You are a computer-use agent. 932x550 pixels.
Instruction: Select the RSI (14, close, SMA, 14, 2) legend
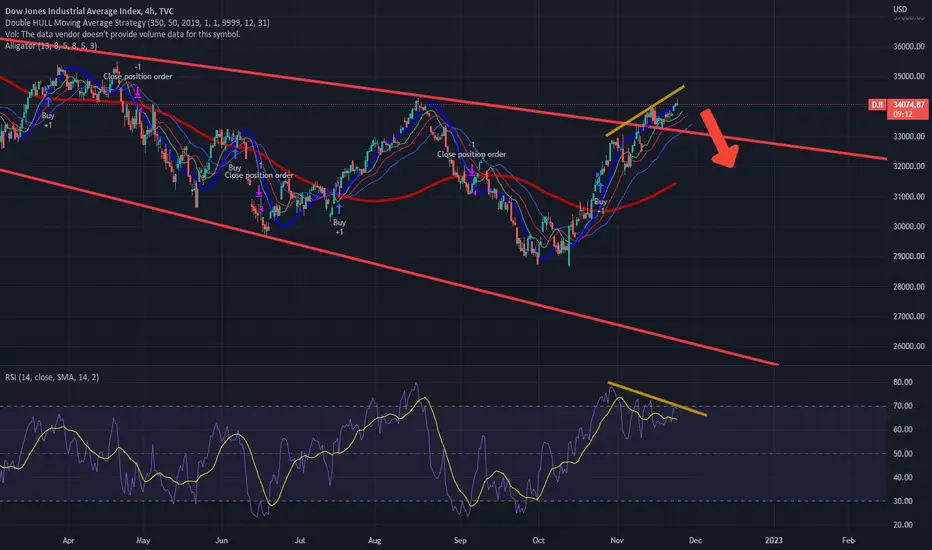pos(52,377)
